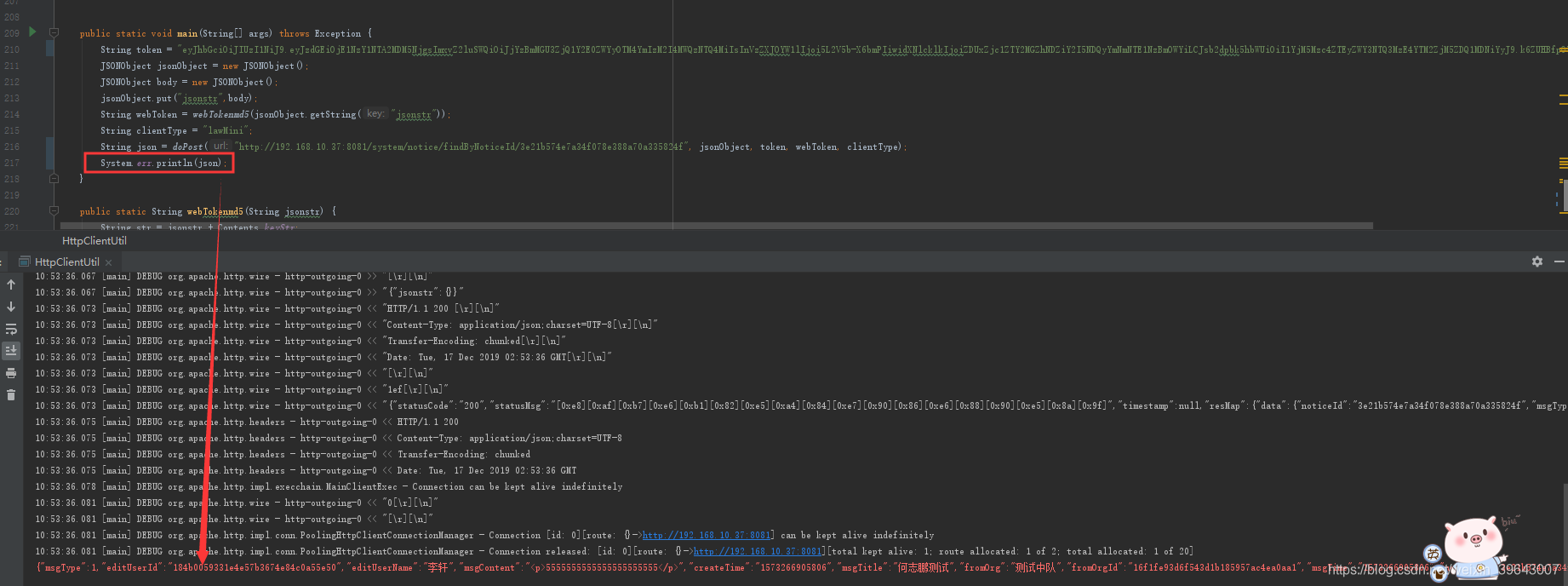Click the editor horizontal scrollbar

point(717,226)
